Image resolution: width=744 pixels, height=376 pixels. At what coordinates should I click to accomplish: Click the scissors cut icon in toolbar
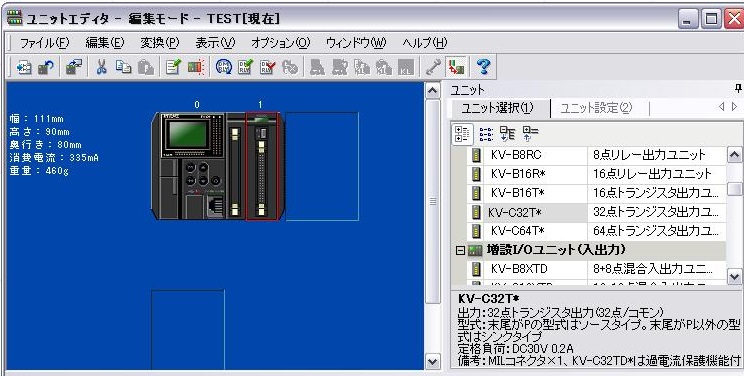click(x=101, y=67)
